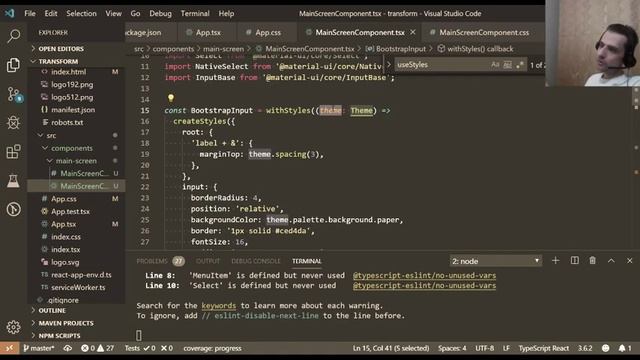Image resolution: width=640 pixels, height=360 pixels.
Task: Open the Explorer files icon
Action: 13,65
